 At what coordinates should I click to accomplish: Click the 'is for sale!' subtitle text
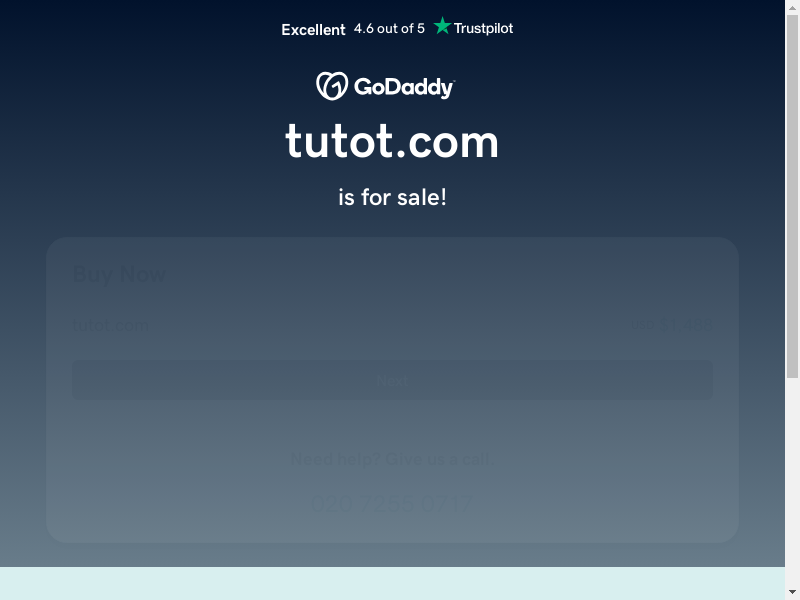[392, 197]
